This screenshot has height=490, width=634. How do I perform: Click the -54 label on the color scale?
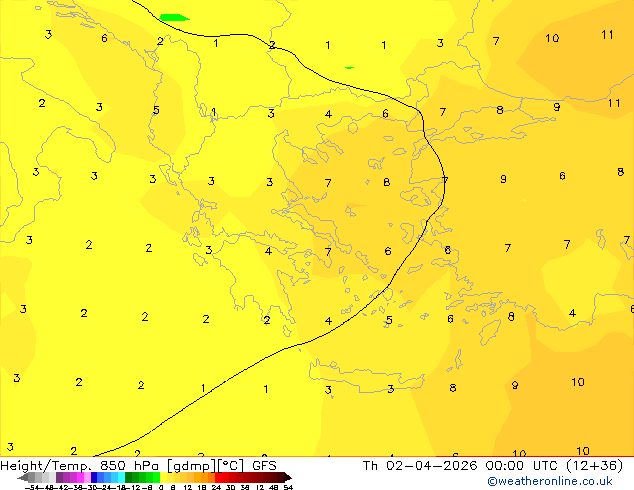tap(32, 487)
